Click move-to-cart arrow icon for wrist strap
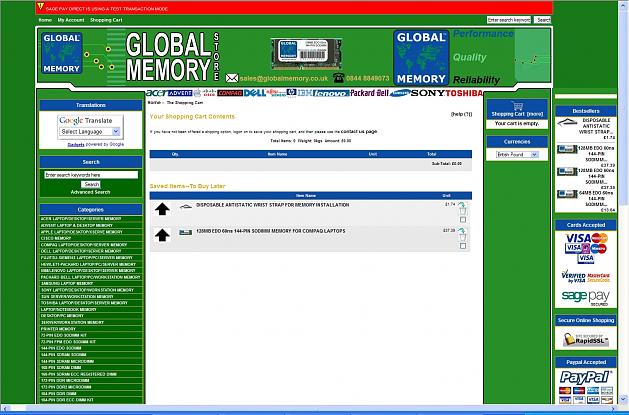This screenshot has height=415, width=629. pos(461,204)
